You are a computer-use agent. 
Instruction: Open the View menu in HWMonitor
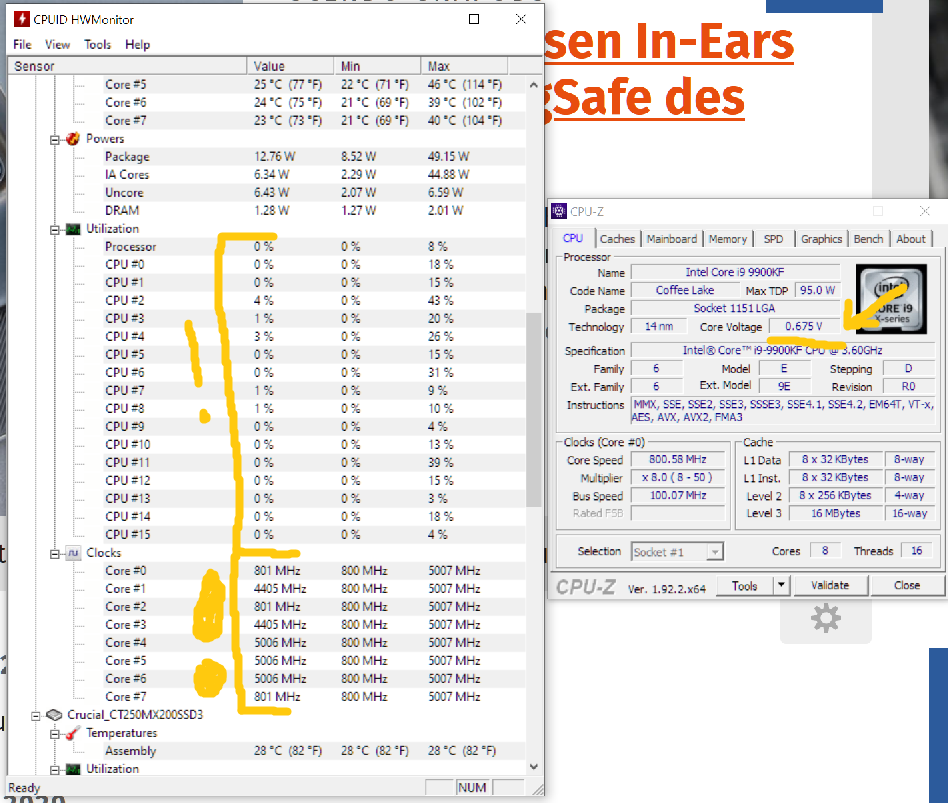pos(57,45)
